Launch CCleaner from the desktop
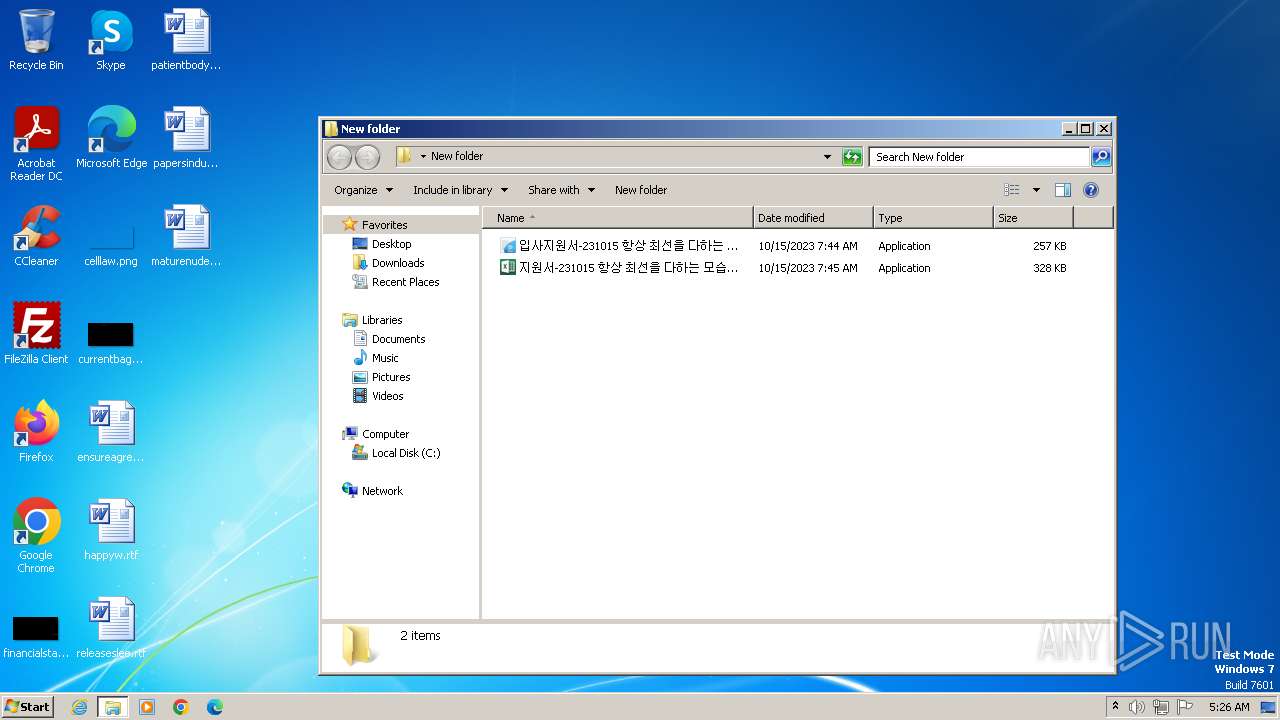The width and height of the screenshot is (1280, 720). 36,236
